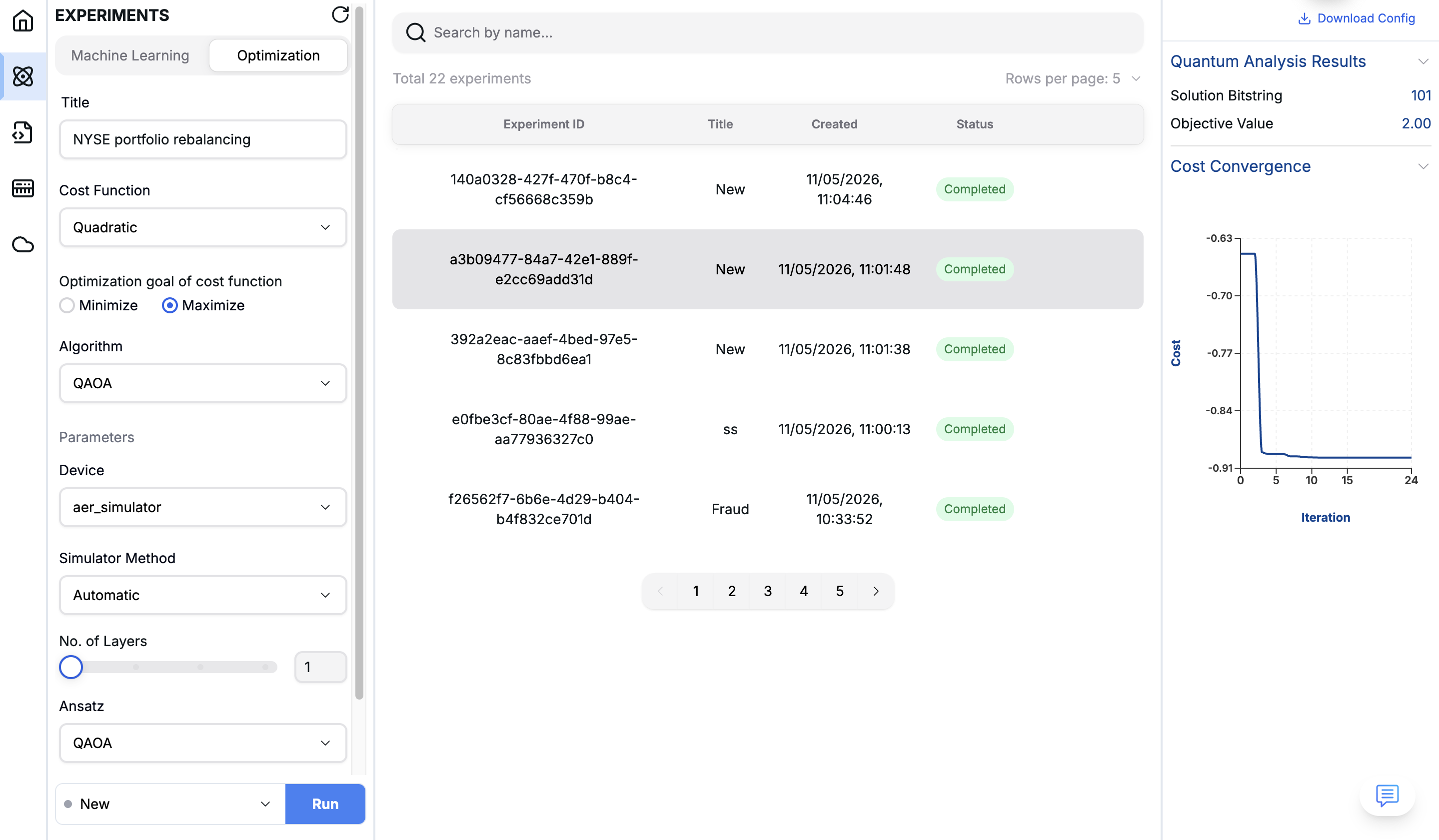Click the Created column header

834,124
